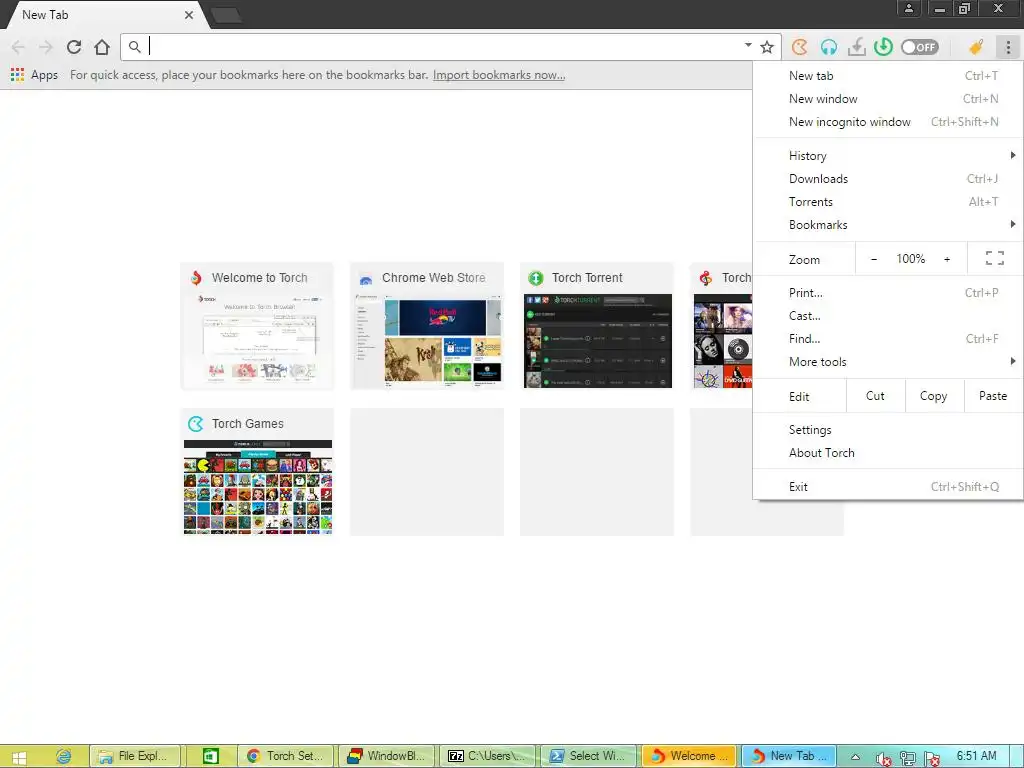The height and width of the screenshot is (768, 1024).
Task: Open the three-dot main menu button
Action: pyautogui.click(x=1008, y=47)
